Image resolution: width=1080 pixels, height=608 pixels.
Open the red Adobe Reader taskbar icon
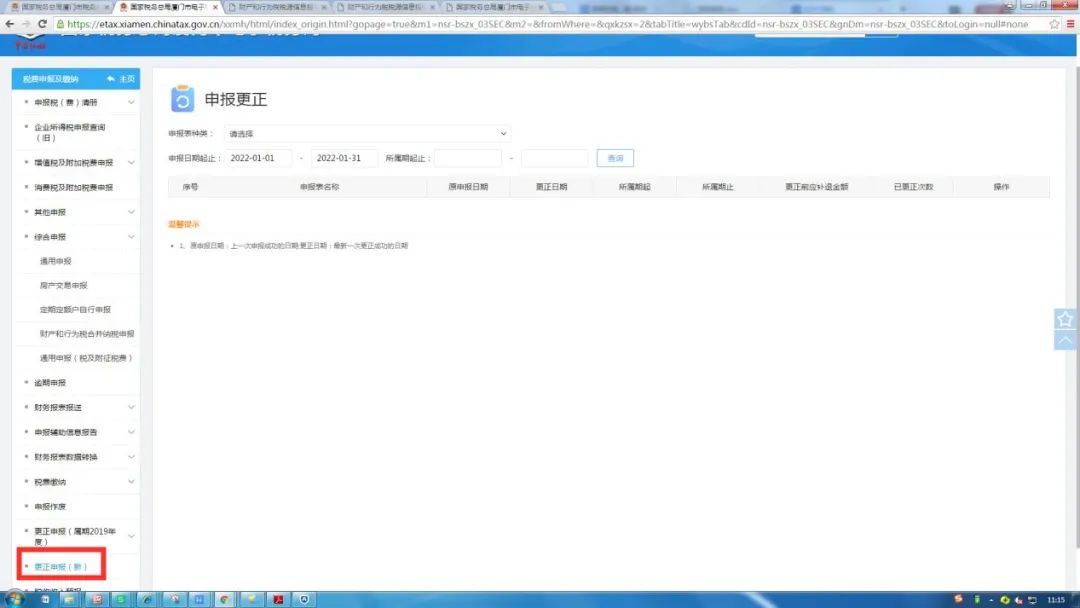278,600
